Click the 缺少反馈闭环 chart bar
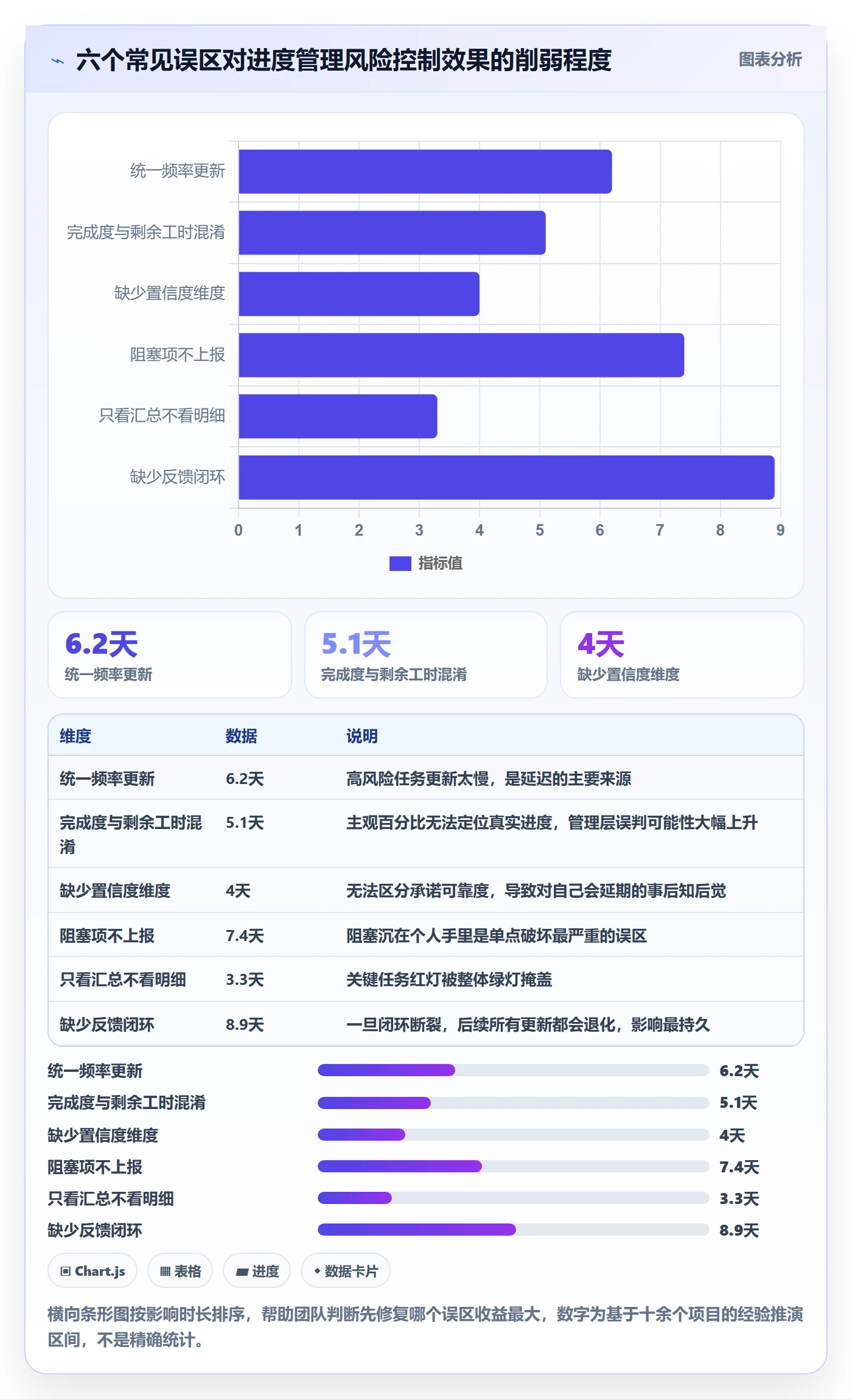 506,477
